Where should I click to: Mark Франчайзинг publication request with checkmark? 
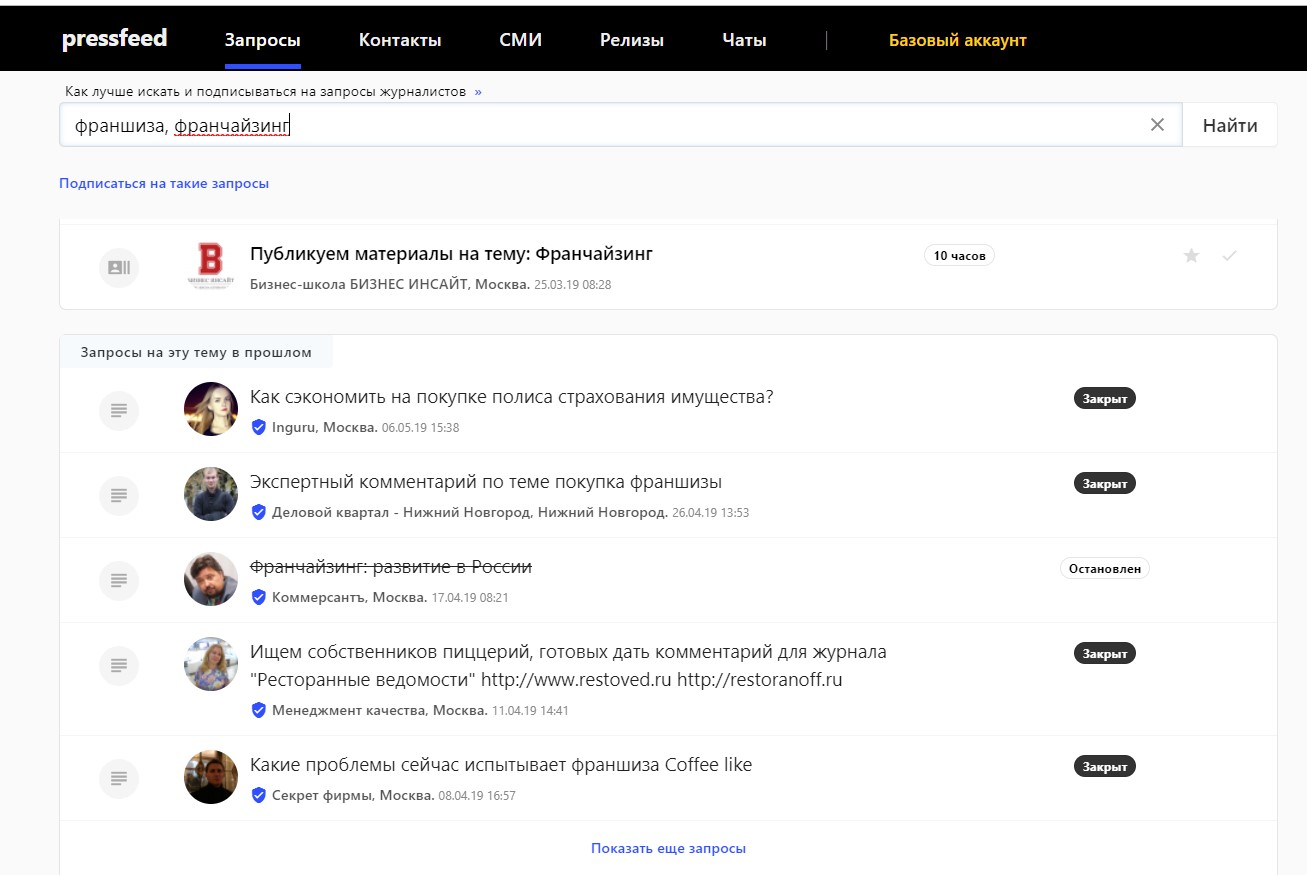pos(1229,256)
